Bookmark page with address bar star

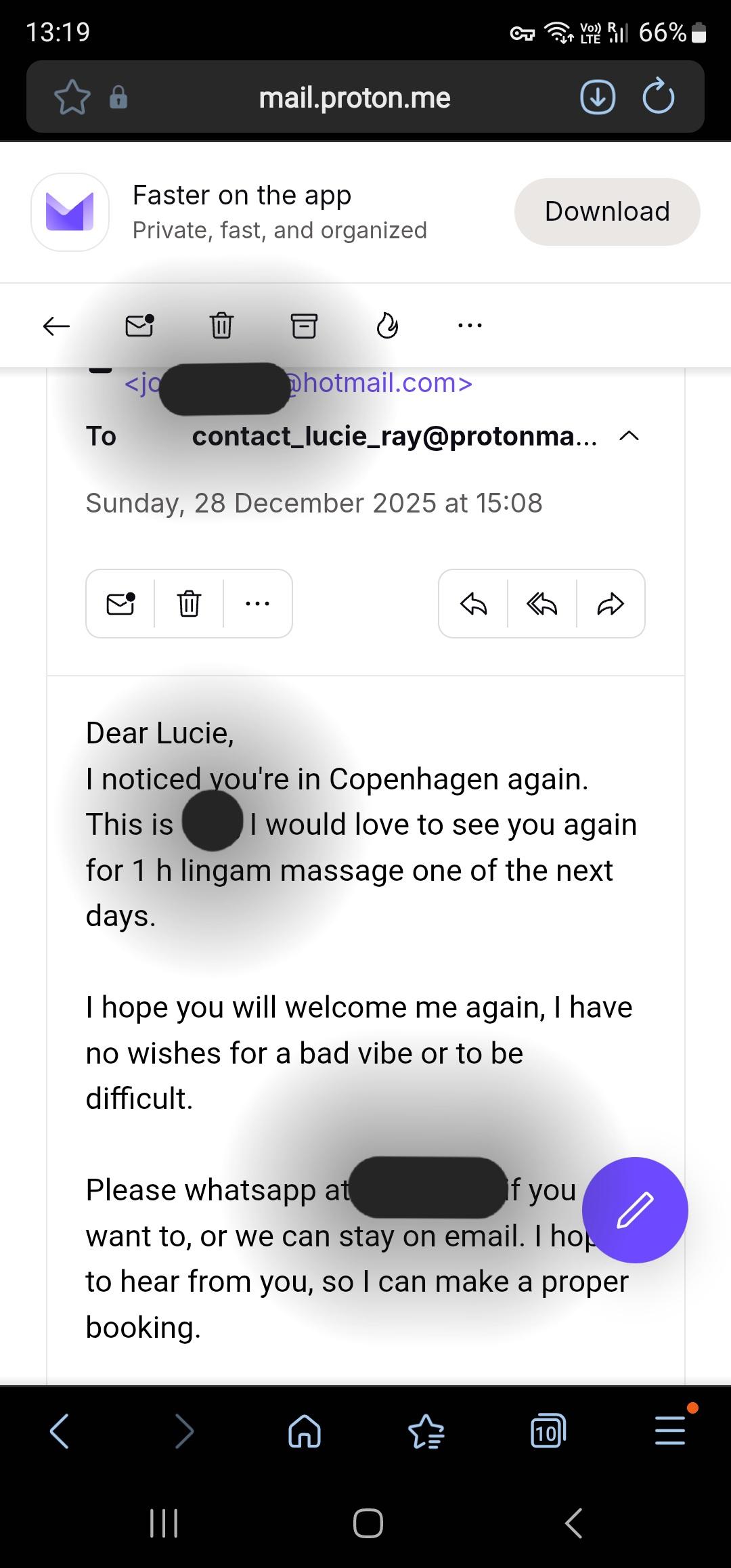pyautogui.click(x=72, y=97)
